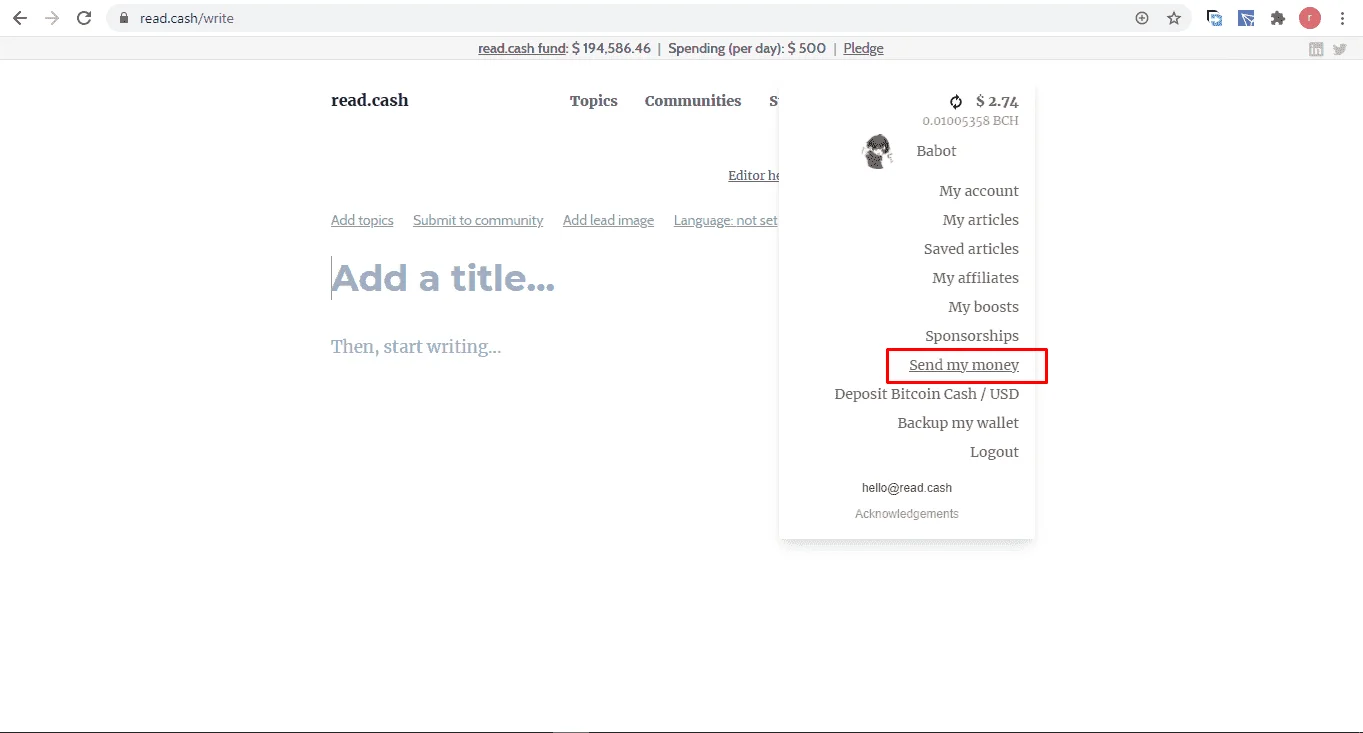Click the $ 194,586.46 fund amount

click(611, 48)
